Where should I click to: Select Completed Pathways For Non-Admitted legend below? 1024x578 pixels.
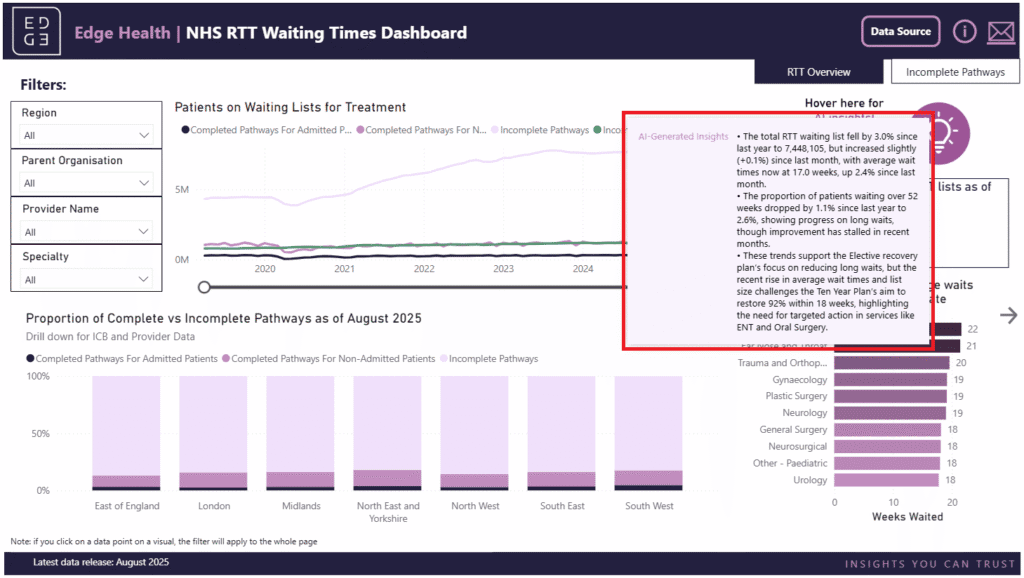(x=226, y=358)
